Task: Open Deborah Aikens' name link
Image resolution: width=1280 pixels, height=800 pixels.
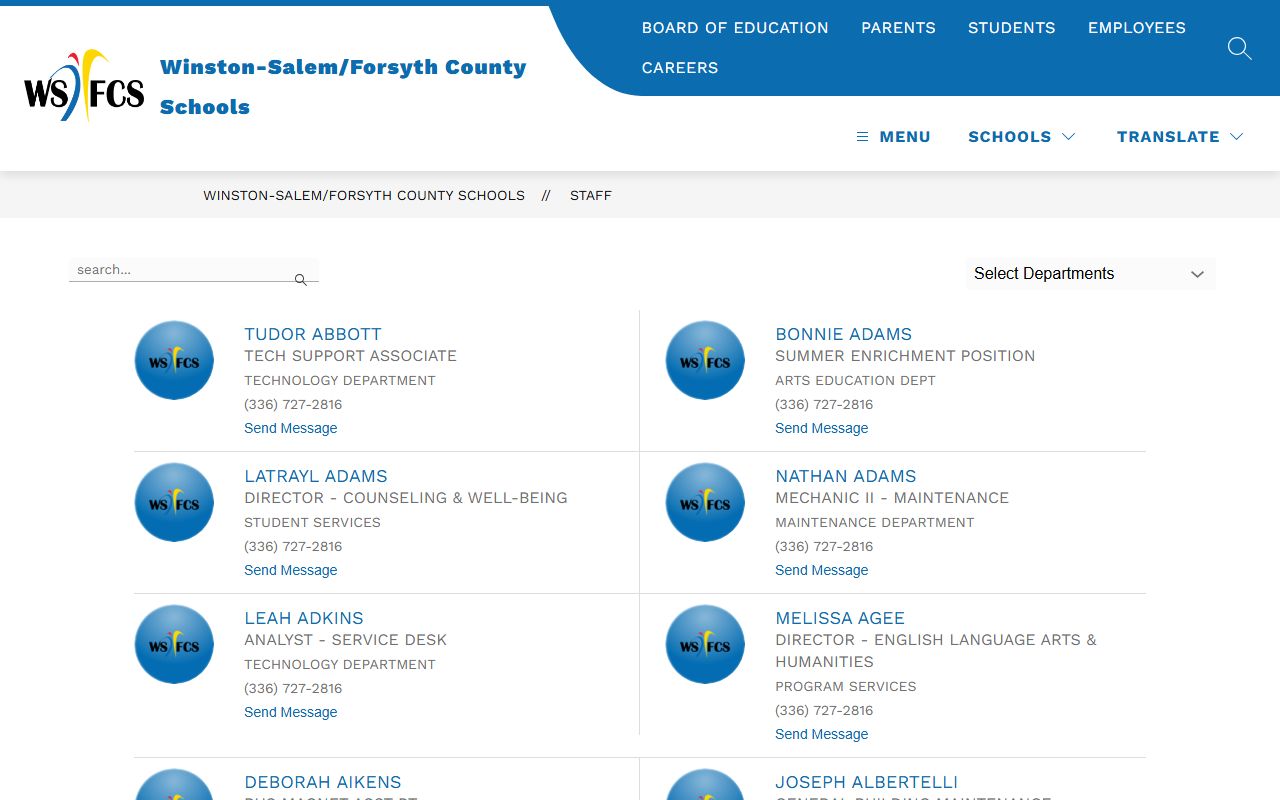Action: (x=323, y=782)
